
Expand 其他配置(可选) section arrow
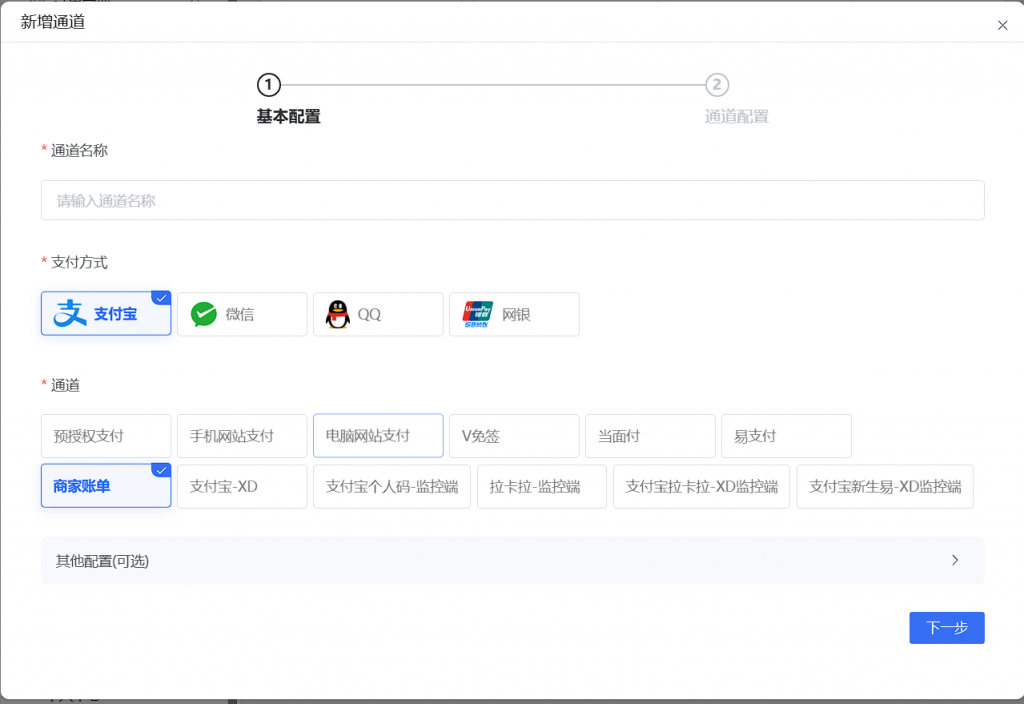click(x=955, y=560)
